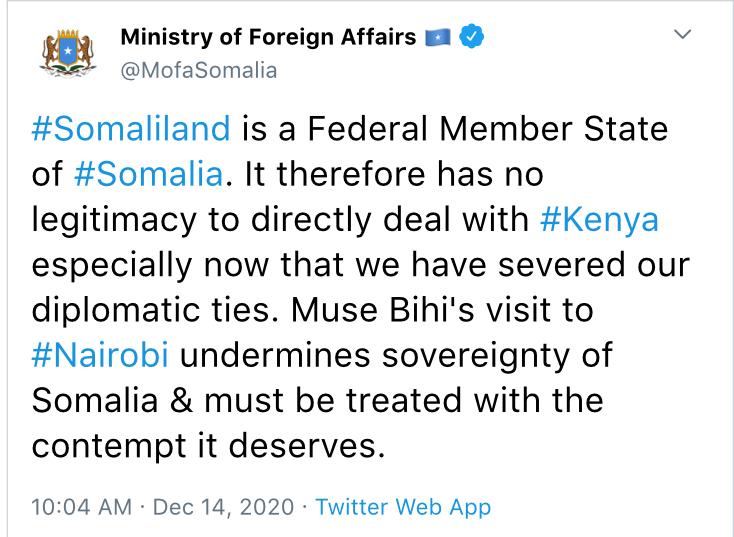Click the 10:04 AM timestamp
Image resolution: width=734 pixels, height=537 pixels.
pos(81,507)
